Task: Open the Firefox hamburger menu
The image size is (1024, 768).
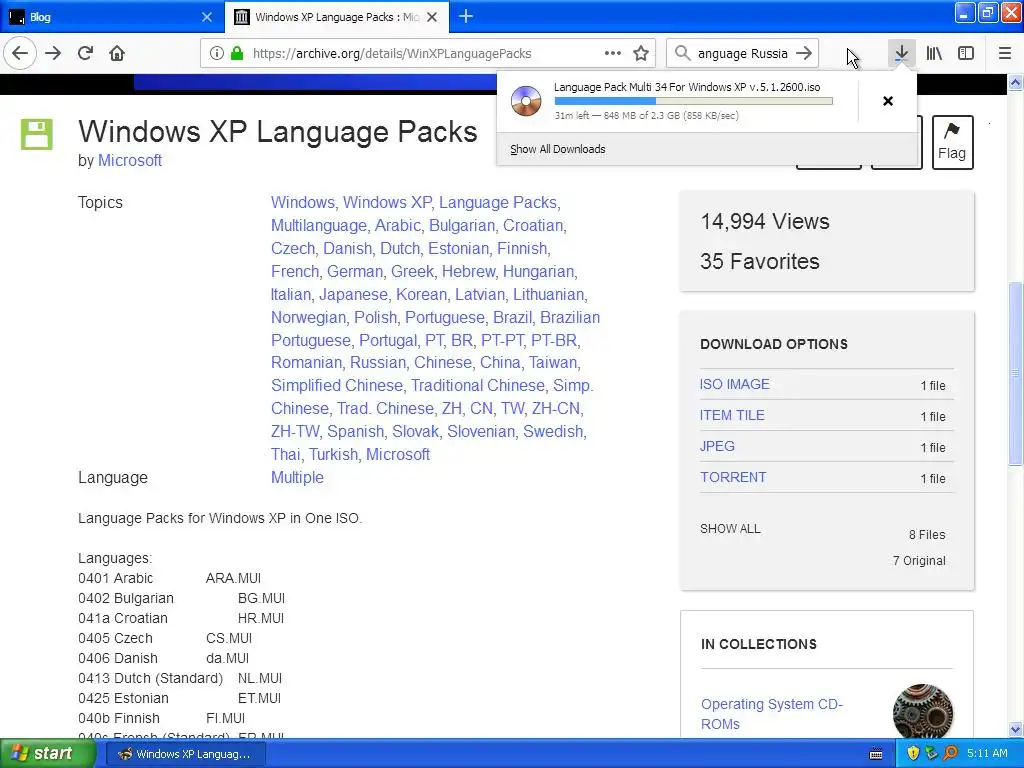Action: [1004, 54]
